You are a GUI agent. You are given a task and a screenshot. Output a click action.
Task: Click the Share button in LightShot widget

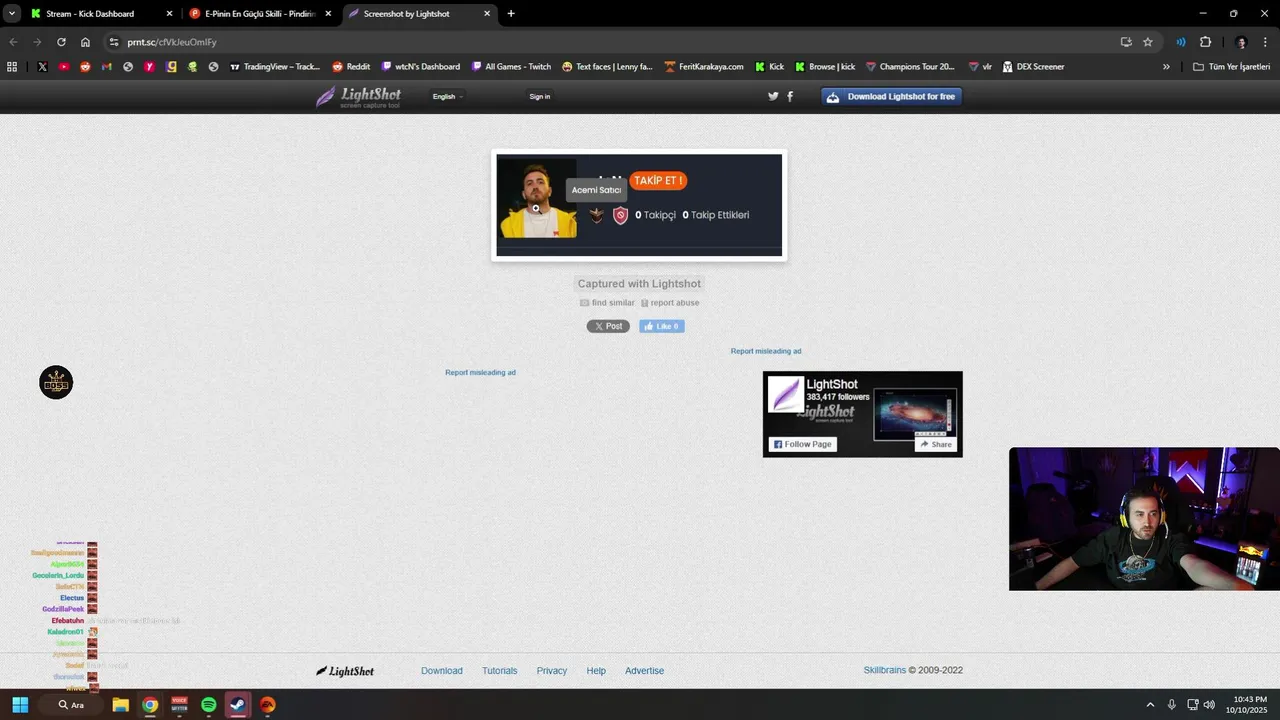click(x=936, y=444)
